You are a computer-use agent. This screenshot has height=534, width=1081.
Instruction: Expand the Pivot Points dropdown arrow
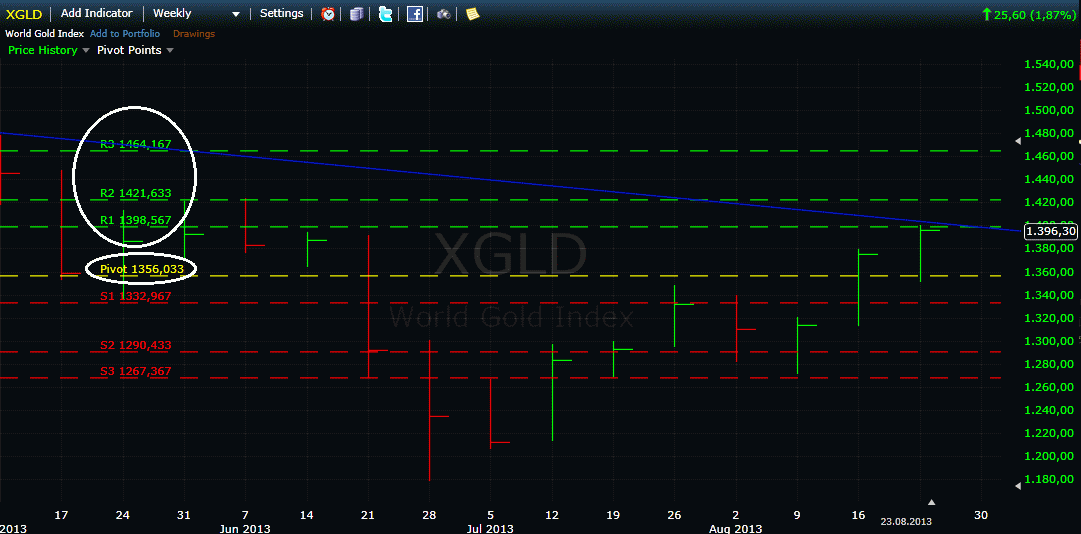pos(169,50)
